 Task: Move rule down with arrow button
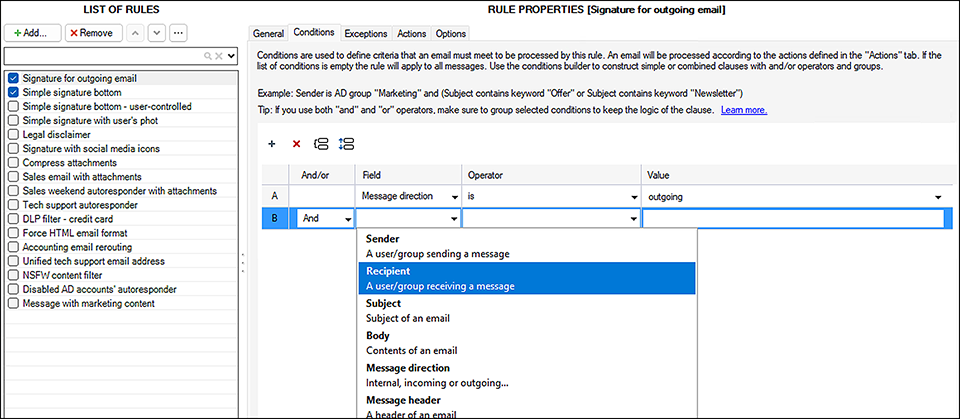coord(157,32)
